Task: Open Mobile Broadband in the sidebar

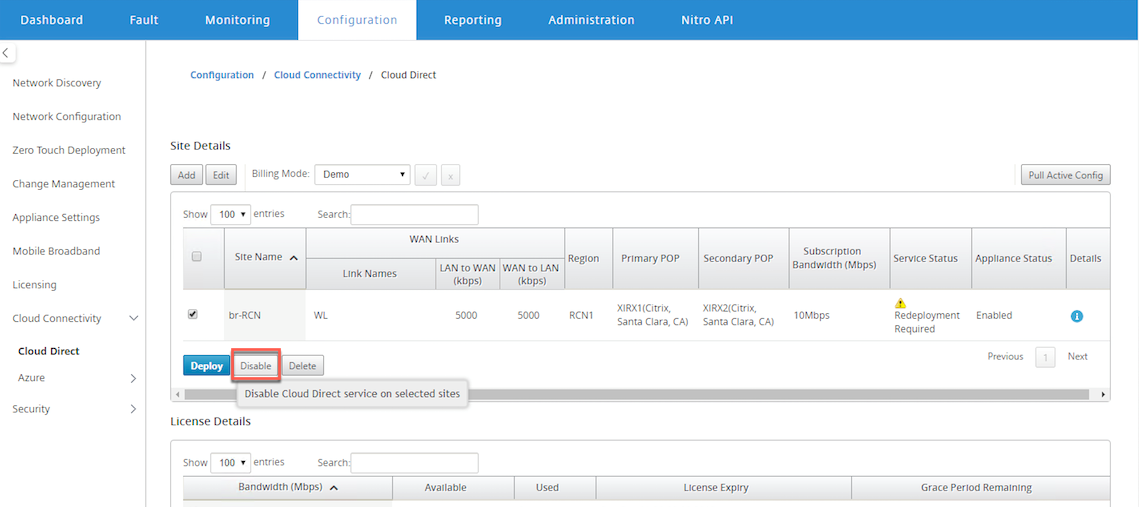Action: (56, 251)
